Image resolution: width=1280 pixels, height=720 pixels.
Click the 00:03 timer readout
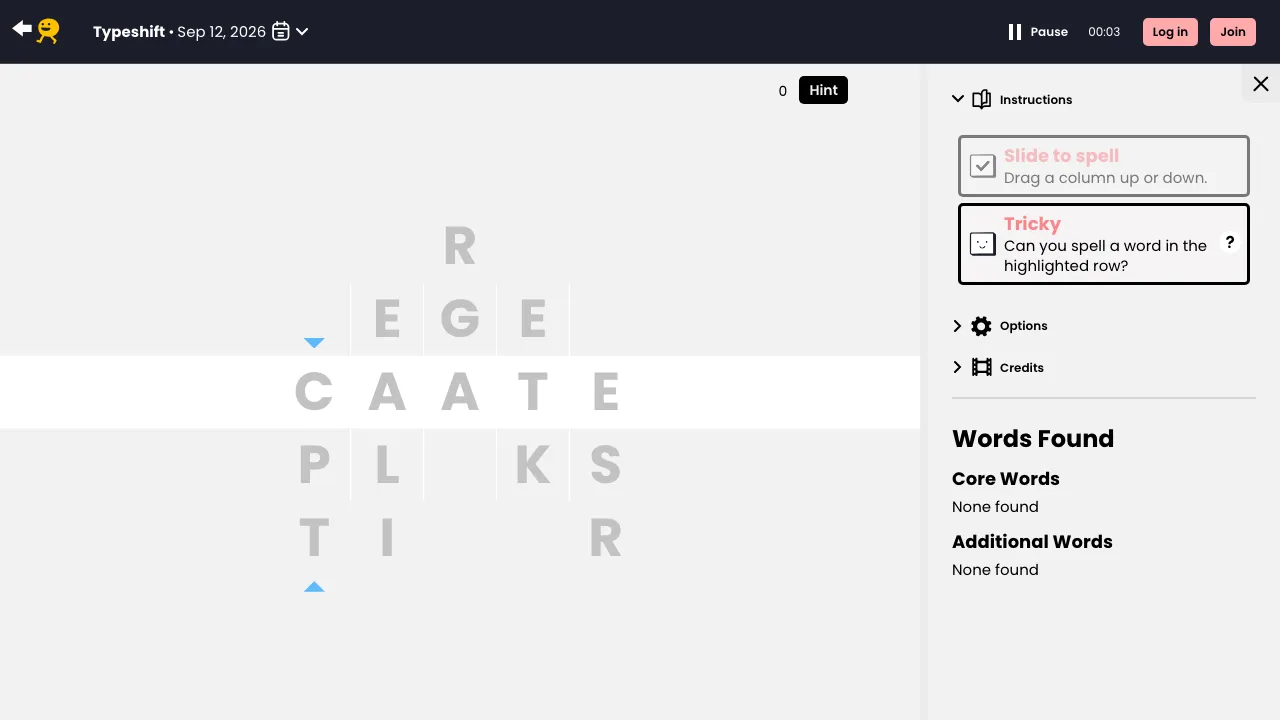pyautogui.click(x=1104, y=32)
